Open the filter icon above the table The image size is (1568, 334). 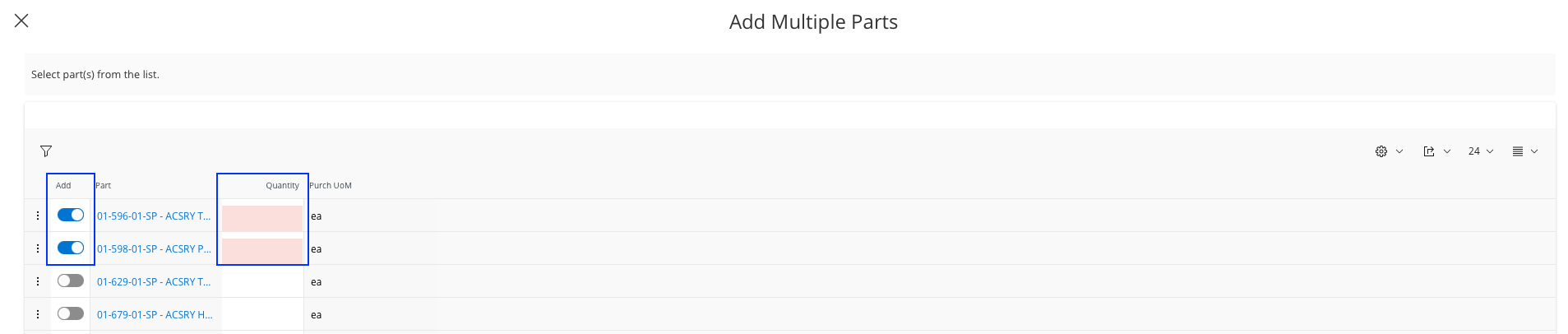(x=46, y=151)
